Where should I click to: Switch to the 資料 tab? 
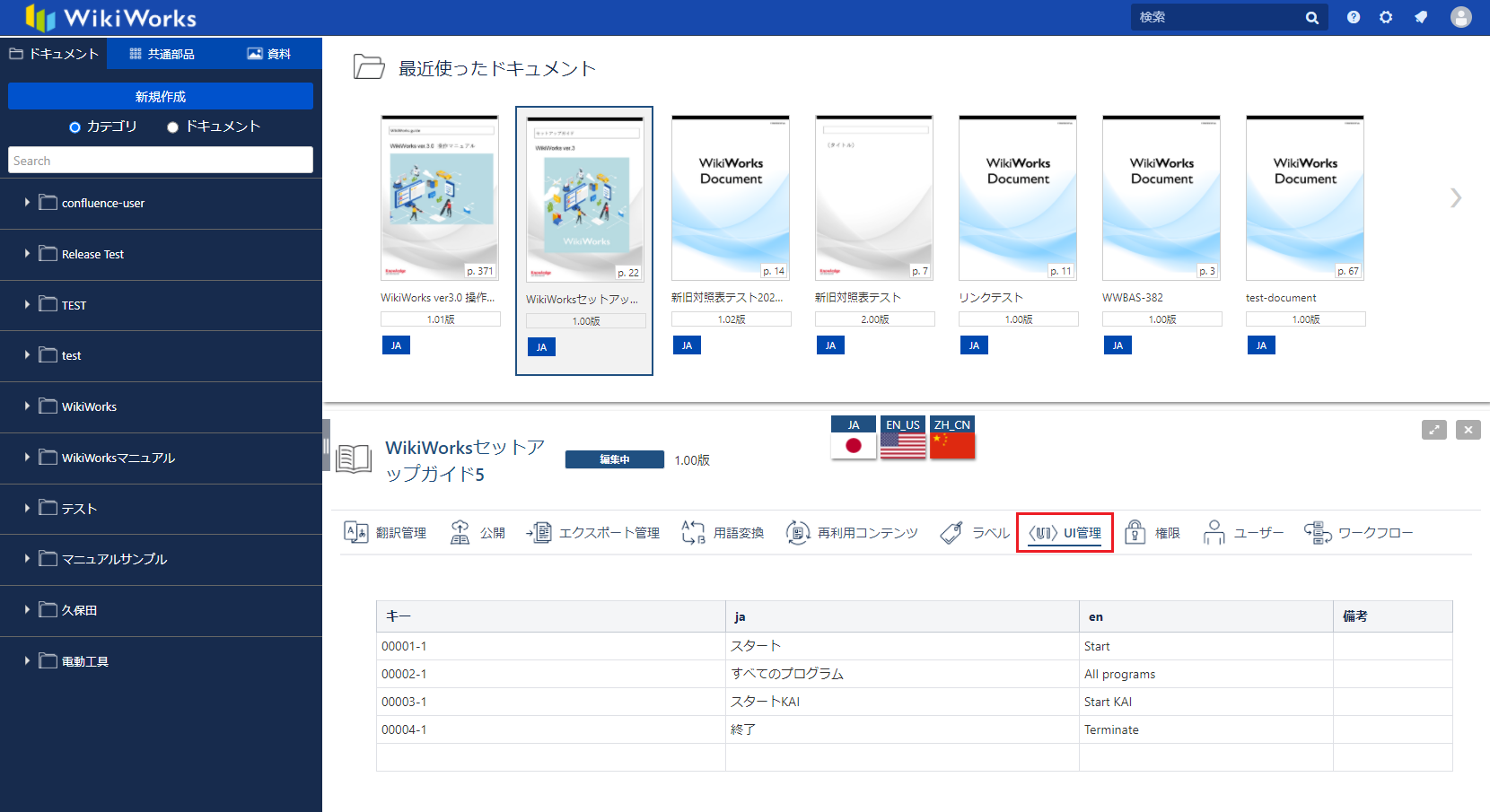coord(268,54)
